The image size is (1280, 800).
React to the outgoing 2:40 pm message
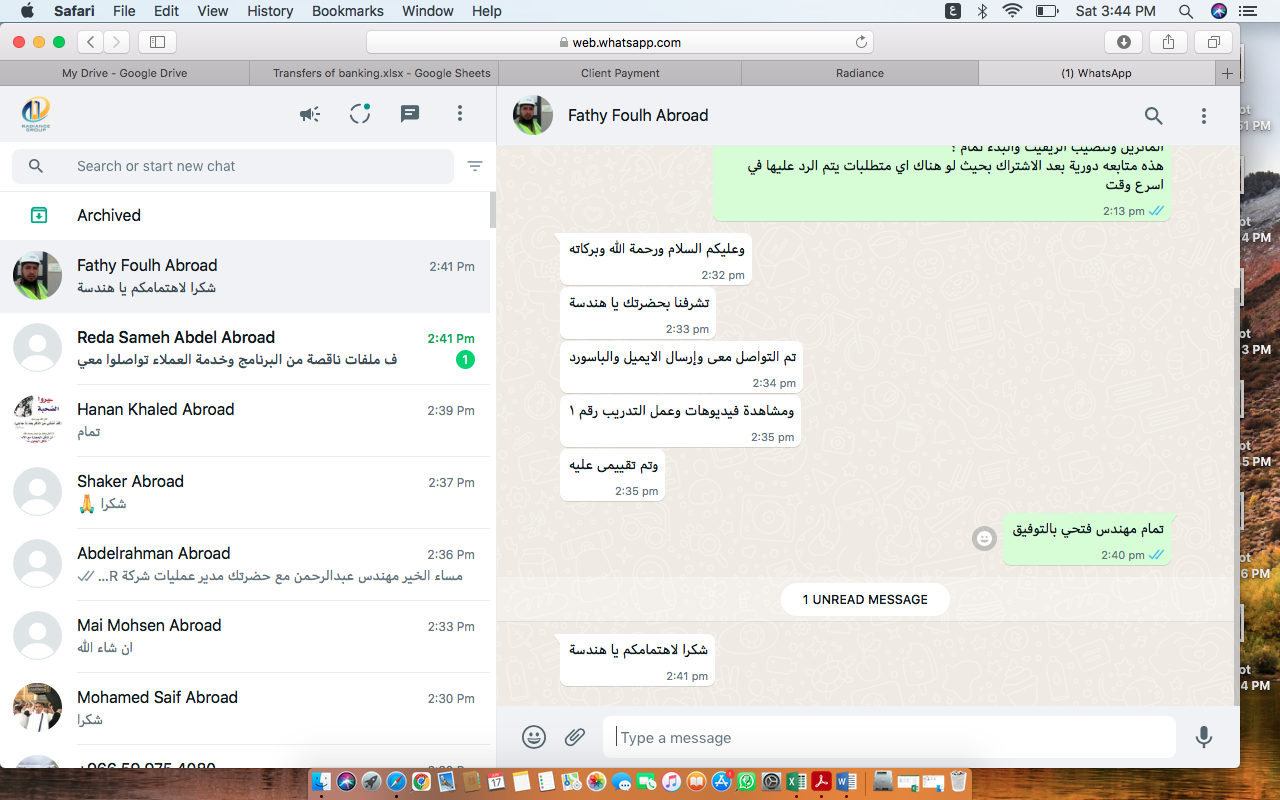(985, 539)
